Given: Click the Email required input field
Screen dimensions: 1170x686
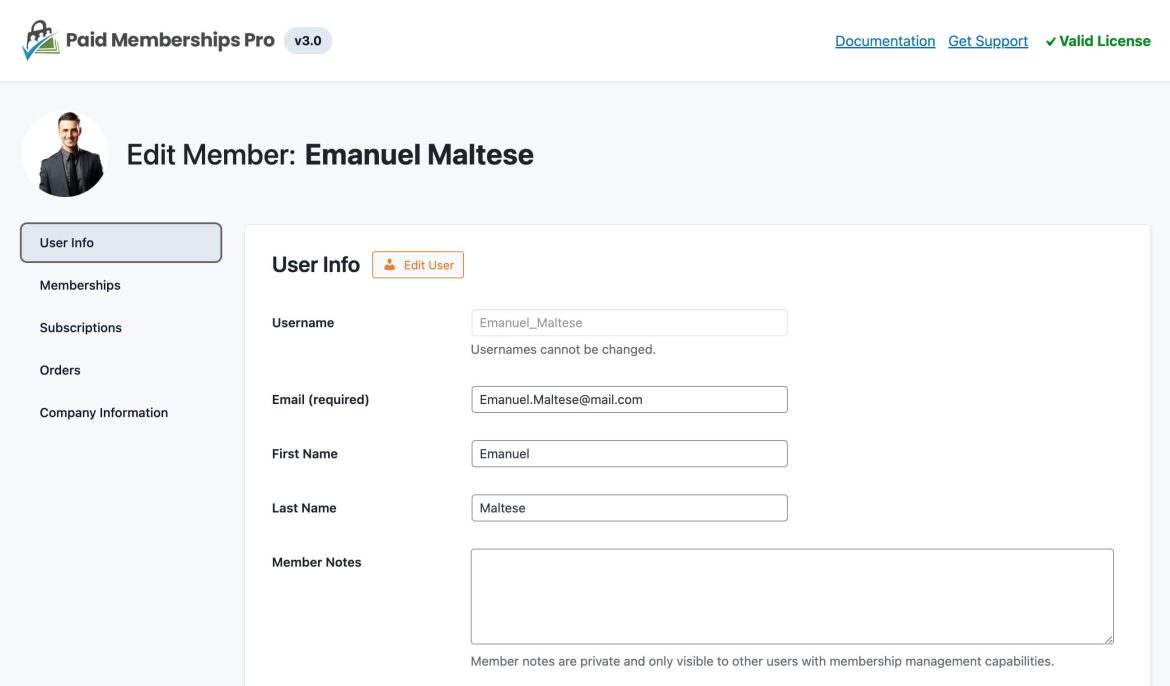Looking at the screenshot, I should pos(629,399).
